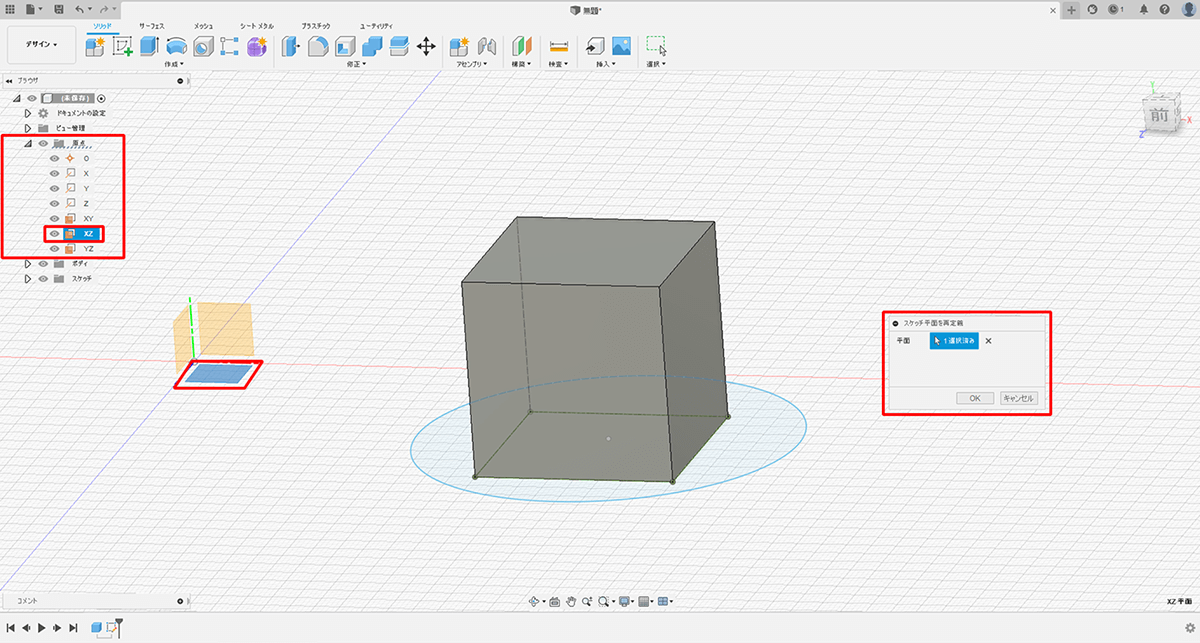
Task: Toggle visibility of the Z axis
Action: [55, 203]
